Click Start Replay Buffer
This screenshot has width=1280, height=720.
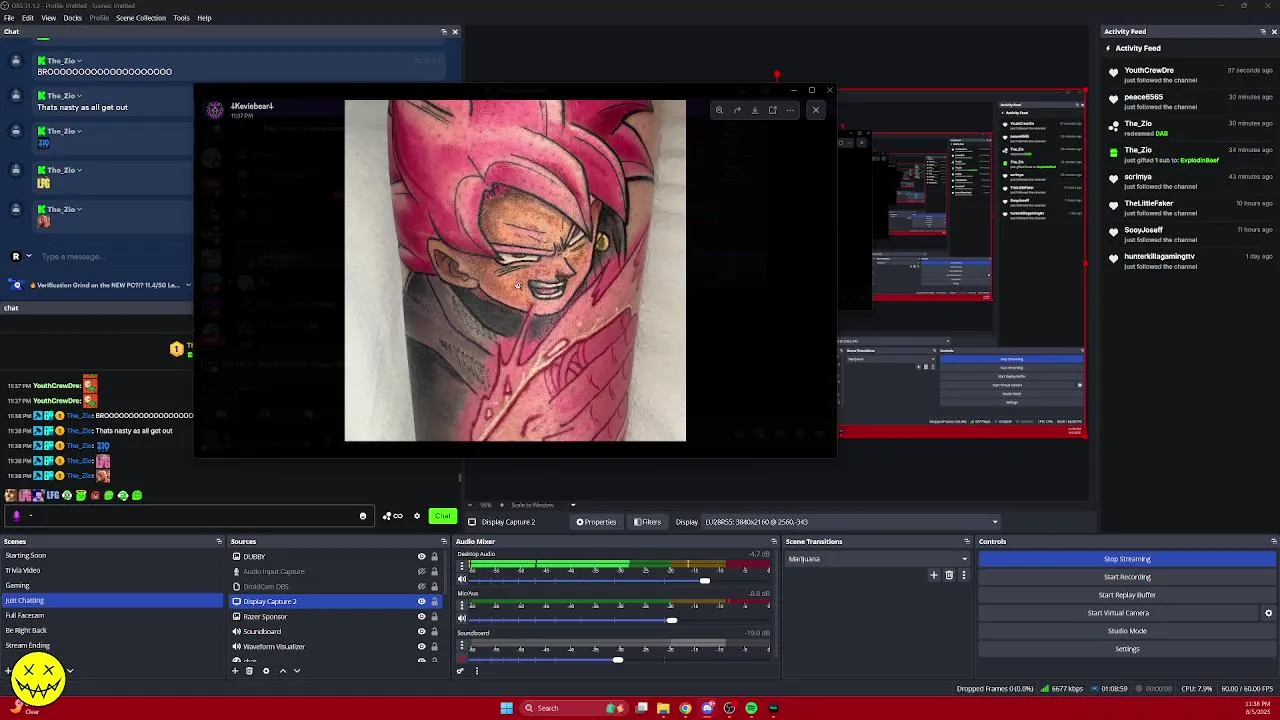point(1127,595)
